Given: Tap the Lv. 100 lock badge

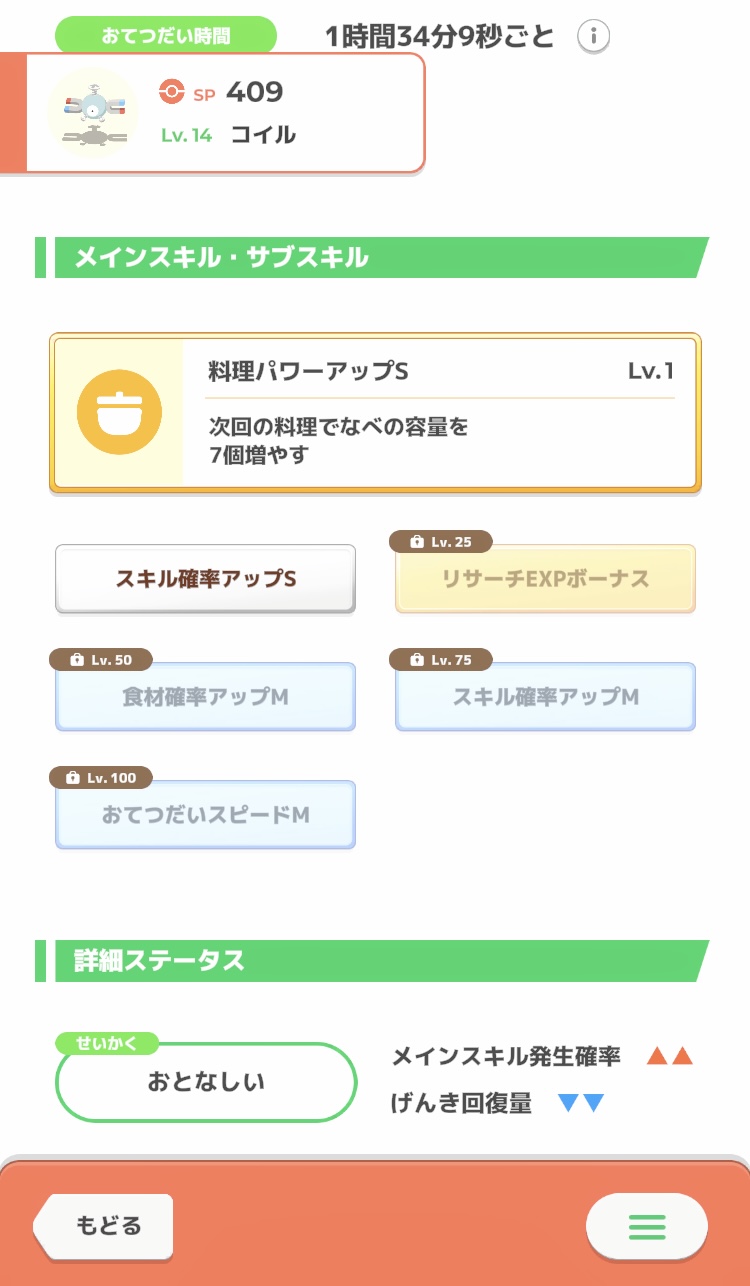Looking at the screenshot, I should pos(102,777).
